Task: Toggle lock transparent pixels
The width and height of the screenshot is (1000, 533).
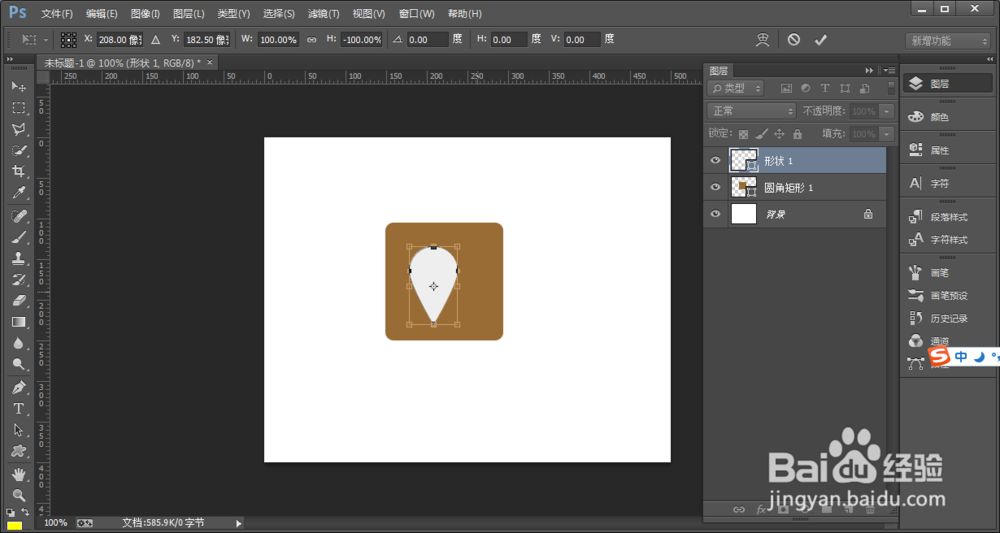Action: click(x=744, y=134)
